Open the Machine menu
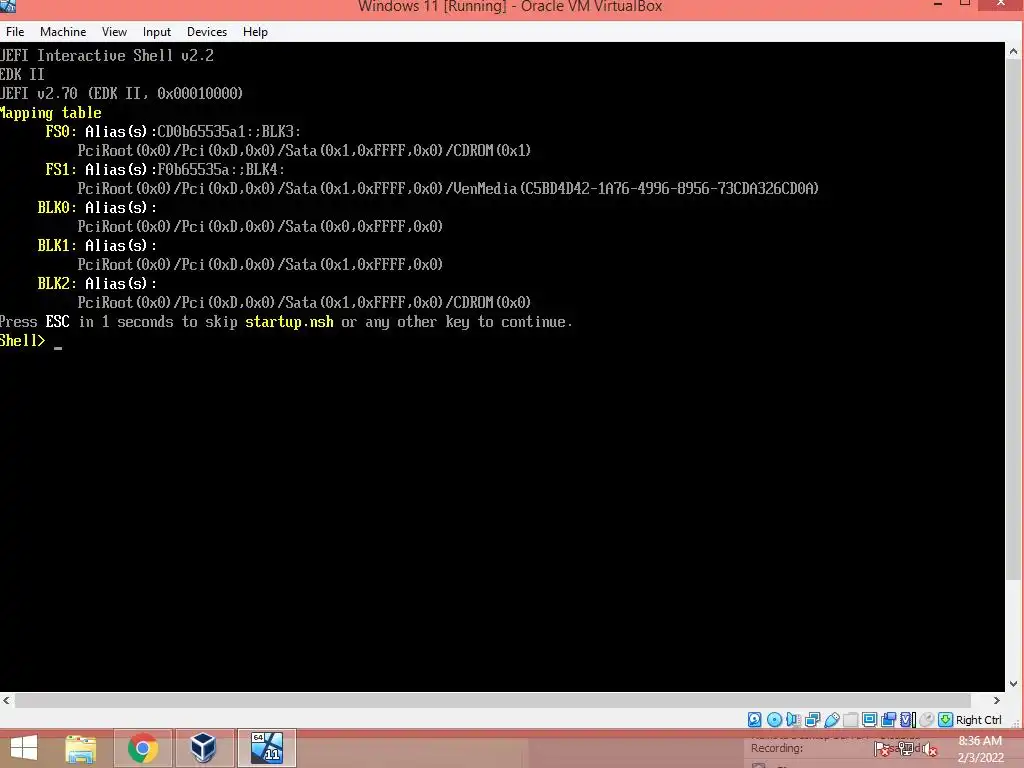This screenshot has width=1024, height=768. [63, 31]
